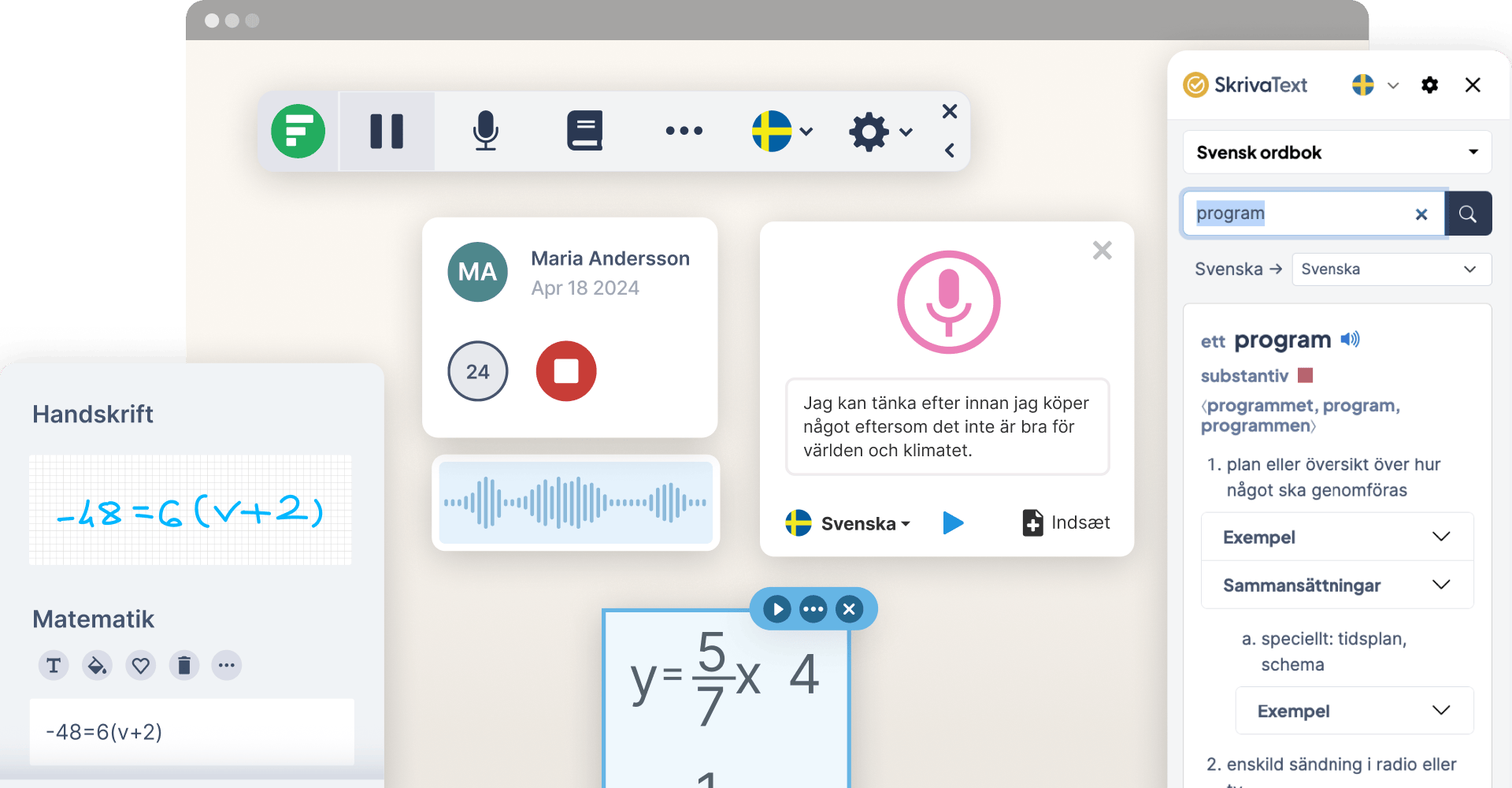The width and height of the screenshot is (1512, 788).
Task: Expand the first Exempel section under definition 1
Action: pos(1337,537)
